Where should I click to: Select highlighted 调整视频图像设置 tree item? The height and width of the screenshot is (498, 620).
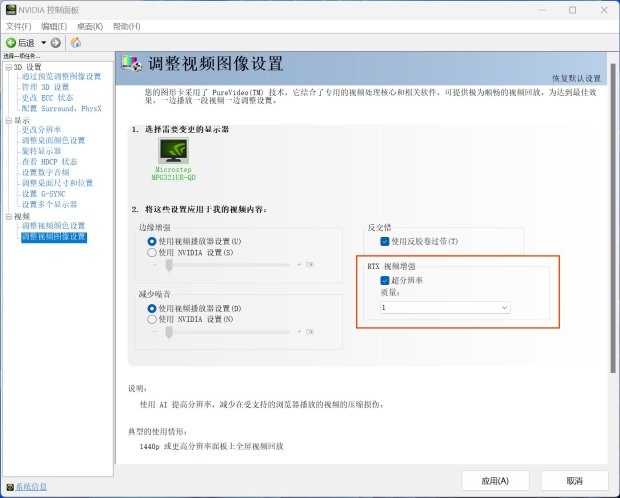pyautogui.click(x=54, y=237)
